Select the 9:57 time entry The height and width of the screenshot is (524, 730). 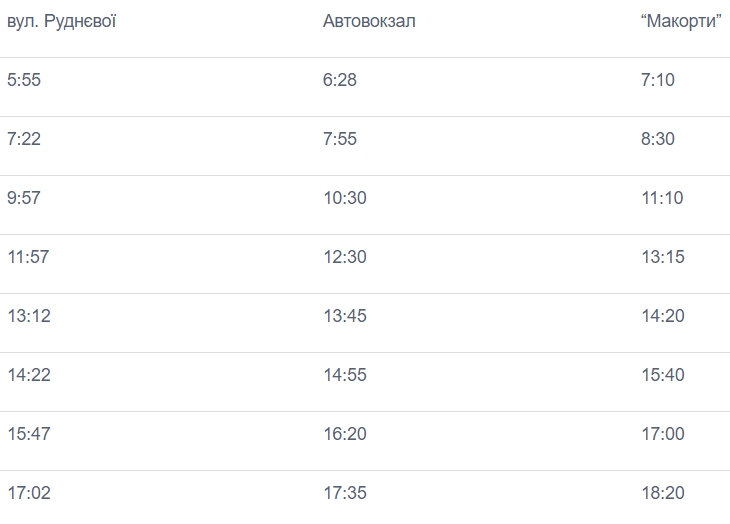click(x=24, y=198)
